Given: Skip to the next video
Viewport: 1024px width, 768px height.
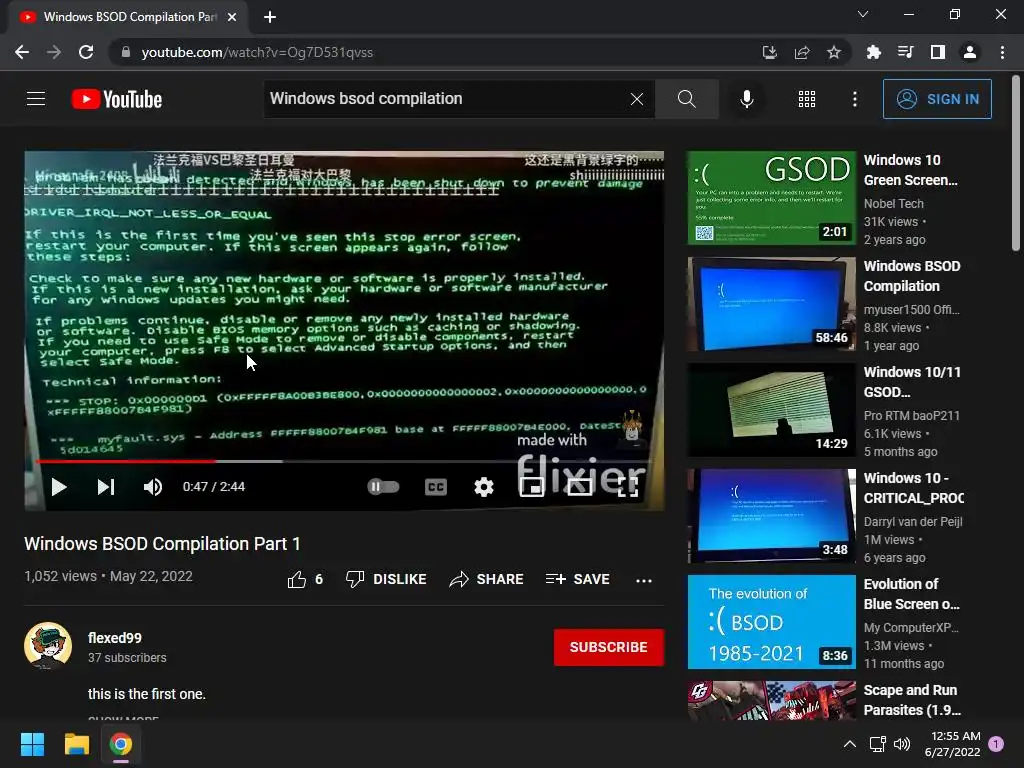Looking at the screenshot, I should [x=106, y=487].
